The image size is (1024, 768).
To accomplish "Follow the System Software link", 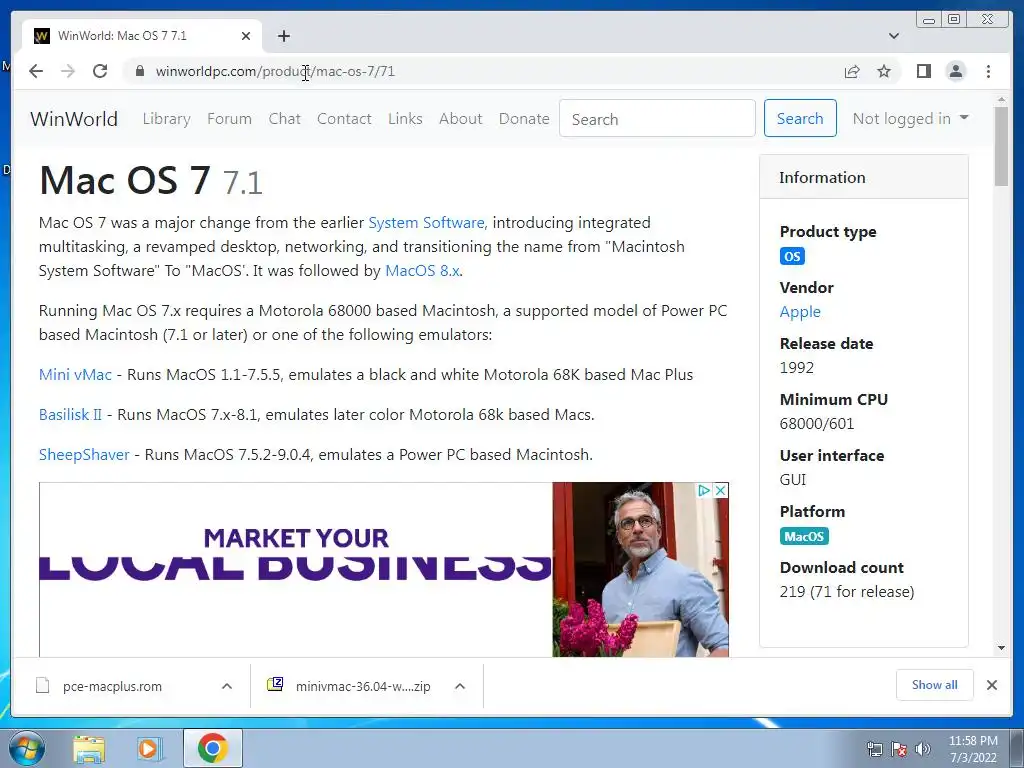I will coord(427,223).
